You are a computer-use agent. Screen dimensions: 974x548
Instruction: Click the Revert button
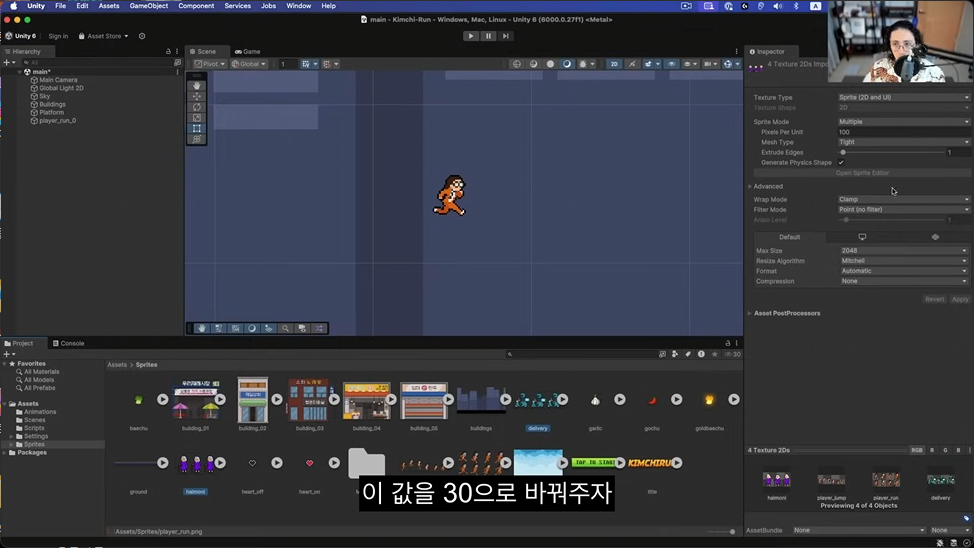[934, 299]
